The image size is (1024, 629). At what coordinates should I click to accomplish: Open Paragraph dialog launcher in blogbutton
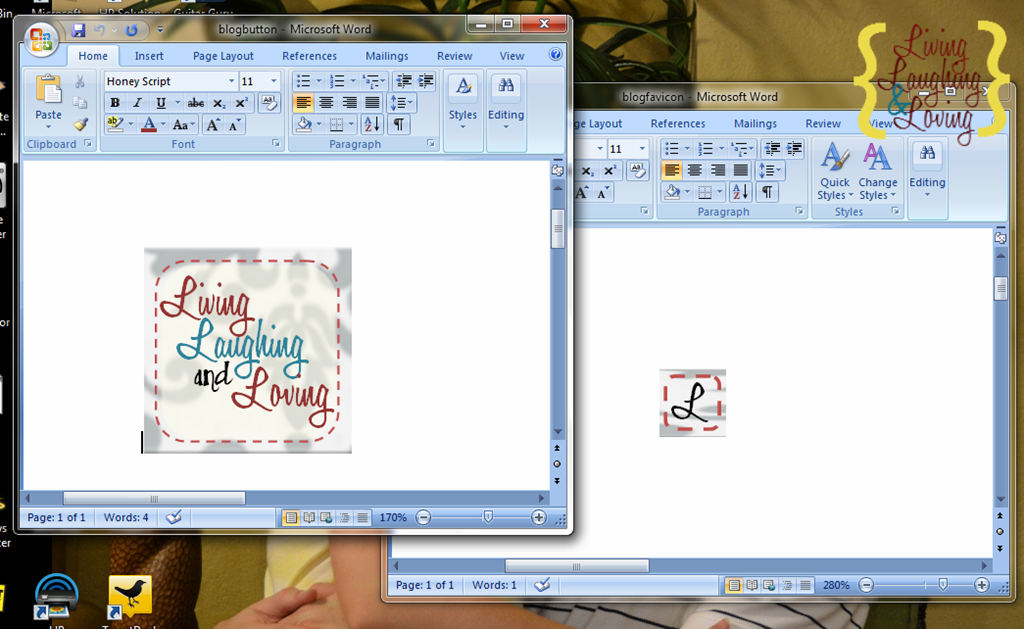click(431, 144)
